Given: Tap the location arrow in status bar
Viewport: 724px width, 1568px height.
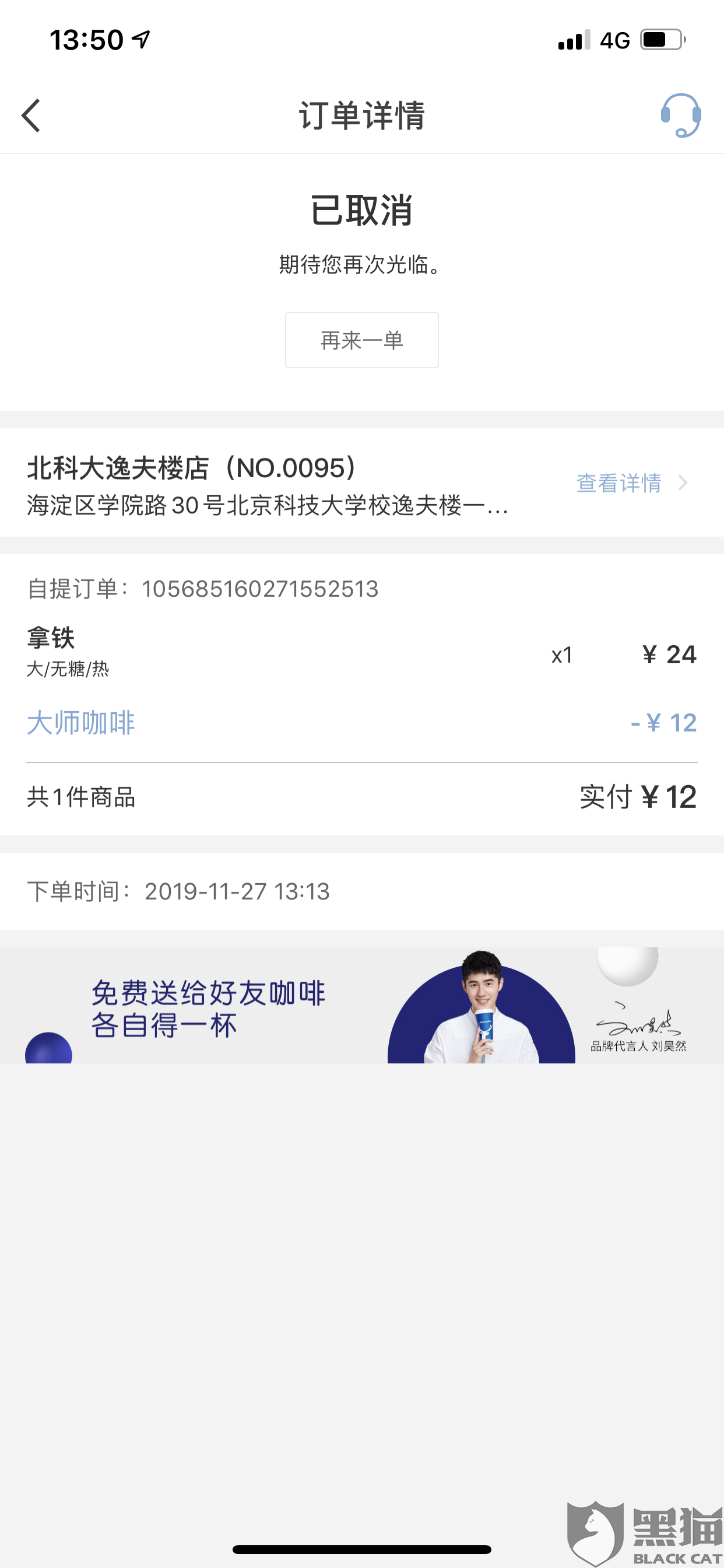Looking at the screenshot, I should [141, 40].
